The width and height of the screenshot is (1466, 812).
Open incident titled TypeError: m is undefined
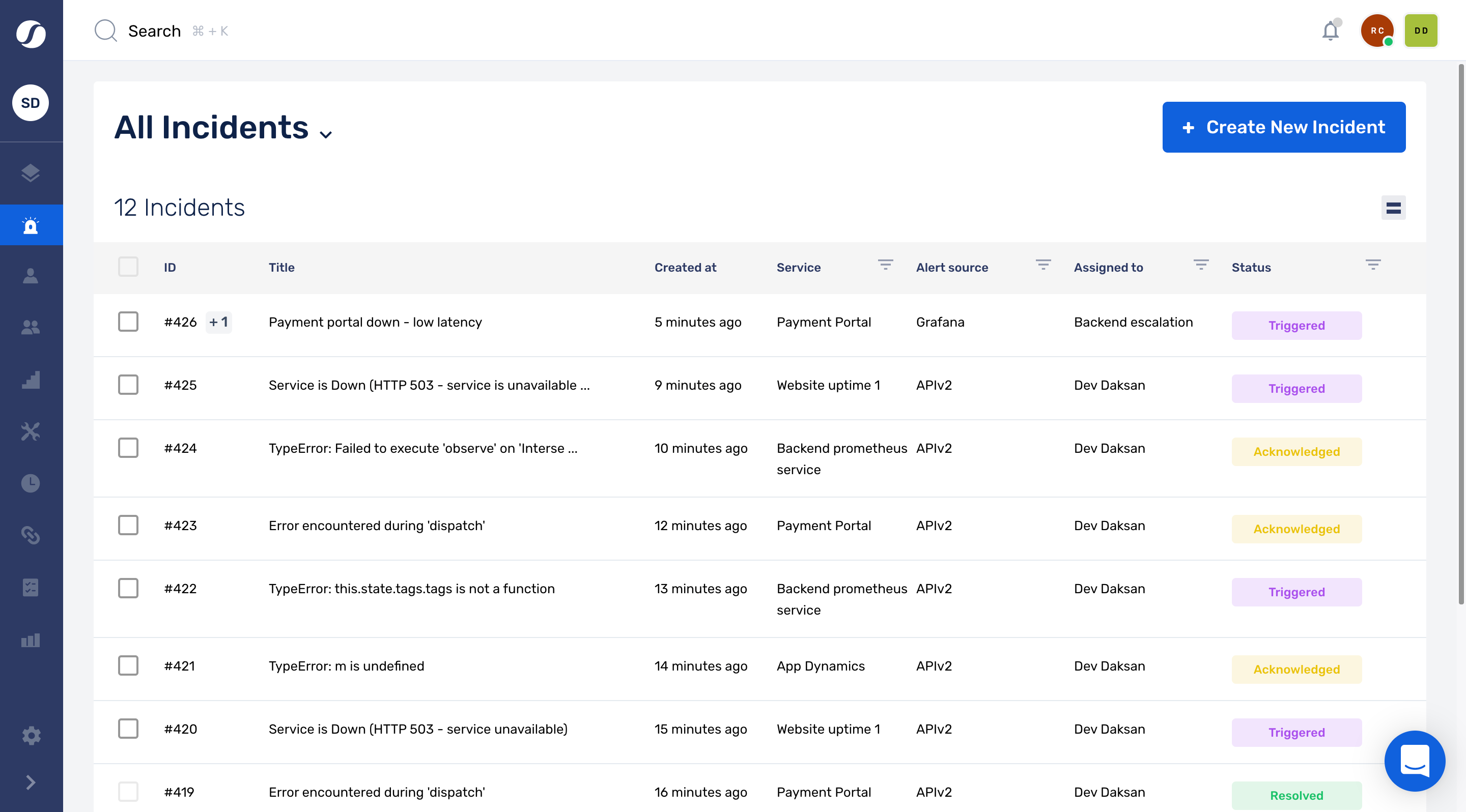(x=346, y=666)
